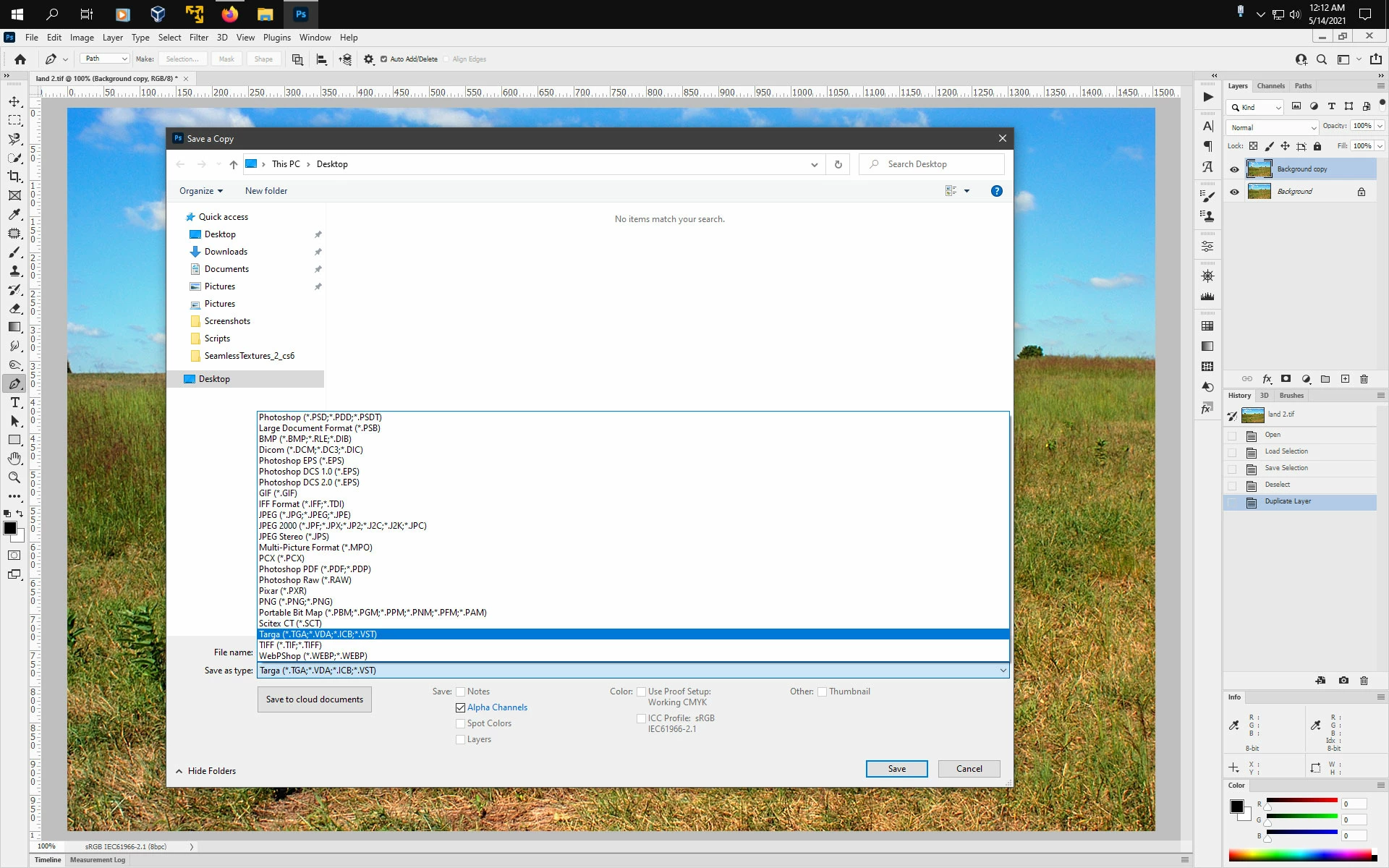This screenshot has width=1389, height=868.
Task: Choose the Hand tool
Action: pyautogui.click(x=14, y=459)
